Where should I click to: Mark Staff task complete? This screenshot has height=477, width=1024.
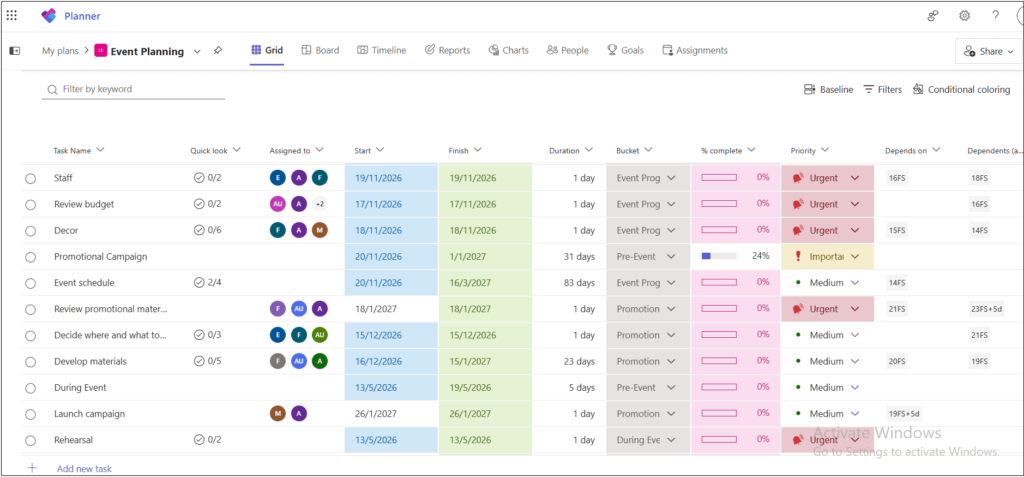[30, 178]
